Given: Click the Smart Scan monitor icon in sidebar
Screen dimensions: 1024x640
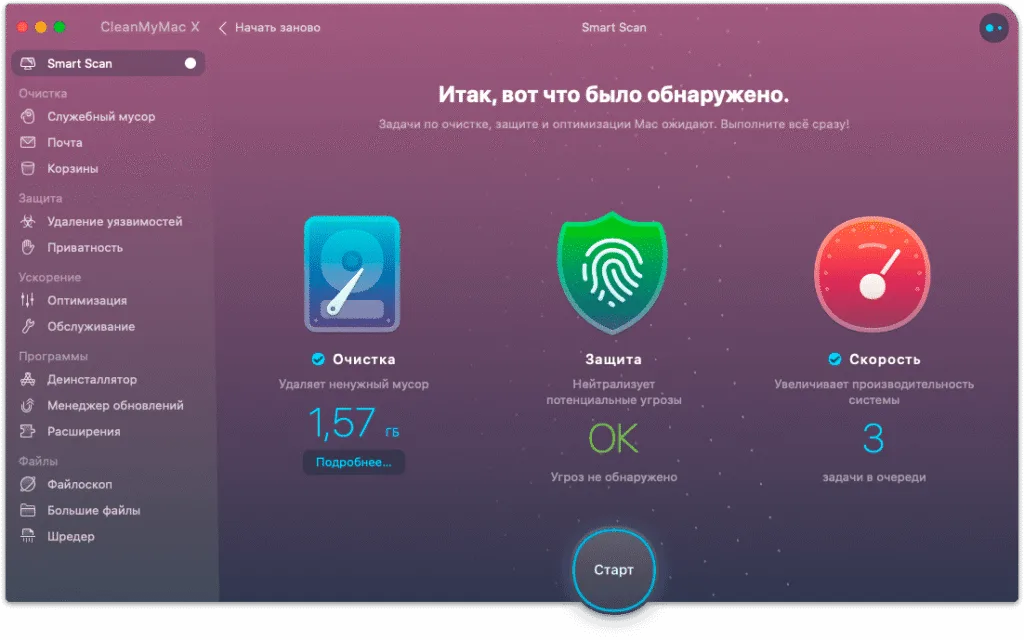Looking at the screenshot, I should coord(27,63).
